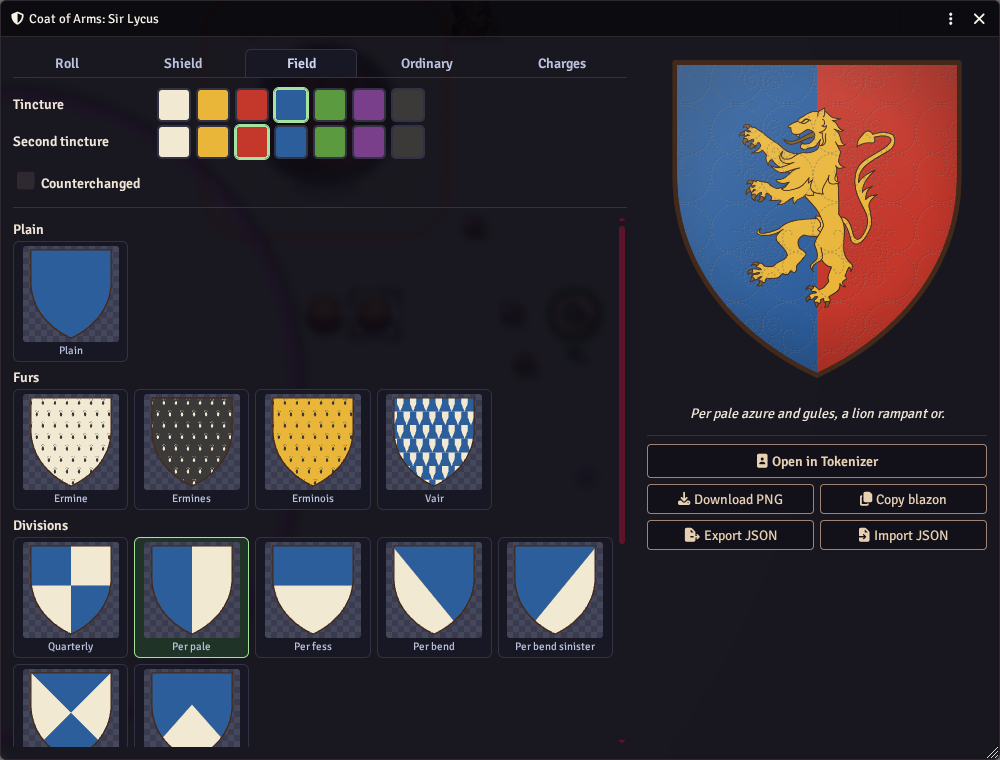Select the Per bend sinister division
The image size is (1000, 760).
tap(555, 597)
